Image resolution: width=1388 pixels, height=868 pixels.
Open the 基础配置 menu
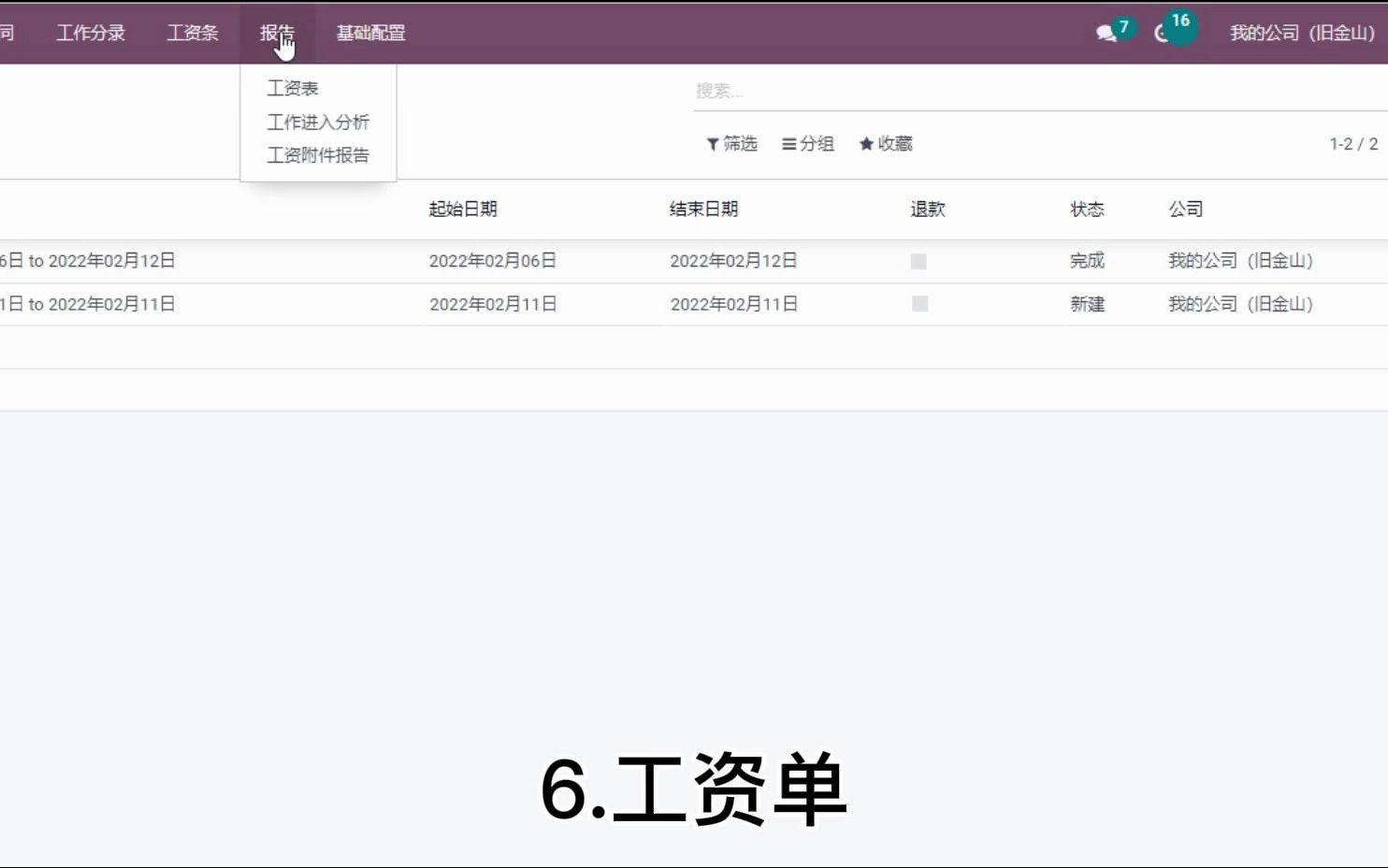(370, 33)
